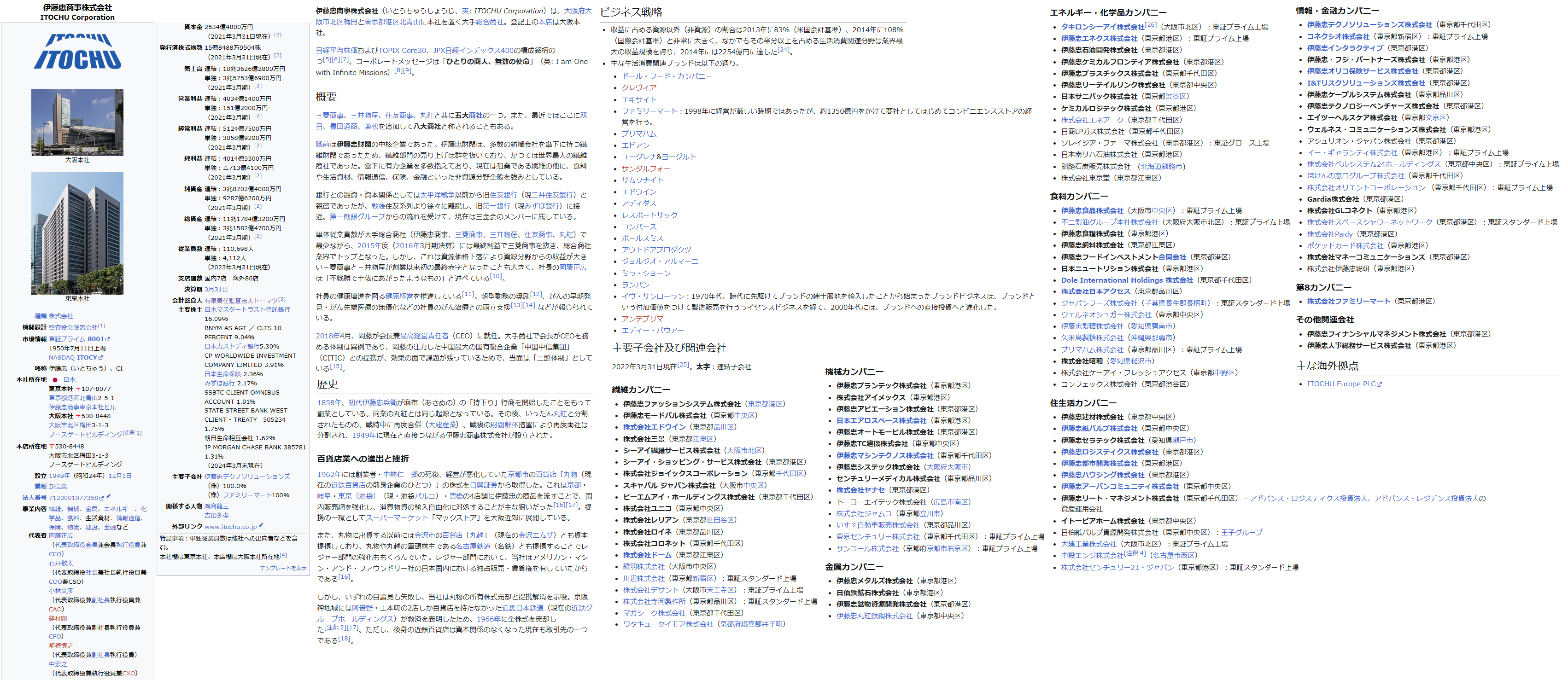Image resolution: width=1568 pixels, height=686 pixels.
Task: Open the 初代伊藤忠兵衛 founder link
Action: 373,402
